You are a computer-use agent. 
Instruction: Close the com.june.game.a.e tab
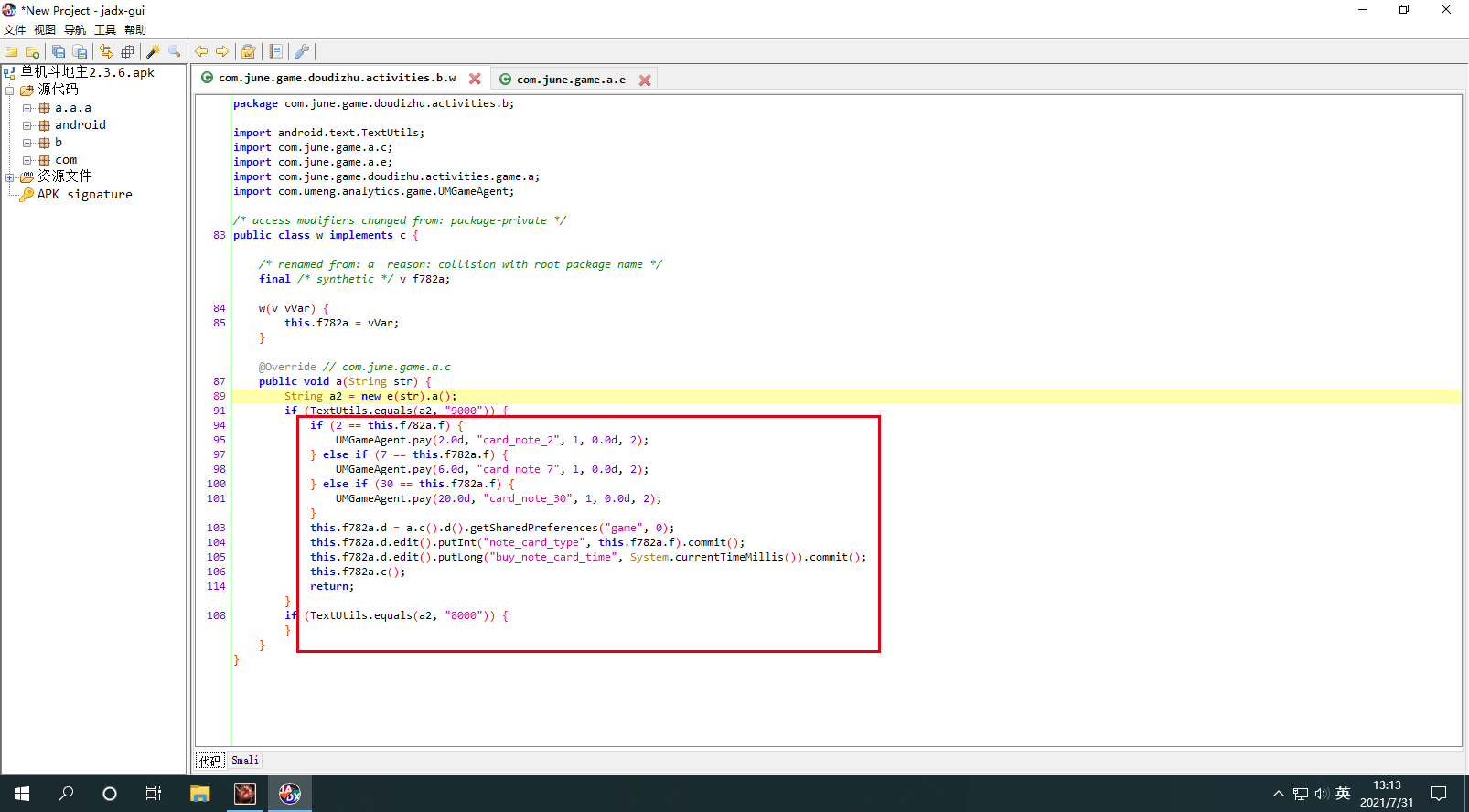coord(645,80)
